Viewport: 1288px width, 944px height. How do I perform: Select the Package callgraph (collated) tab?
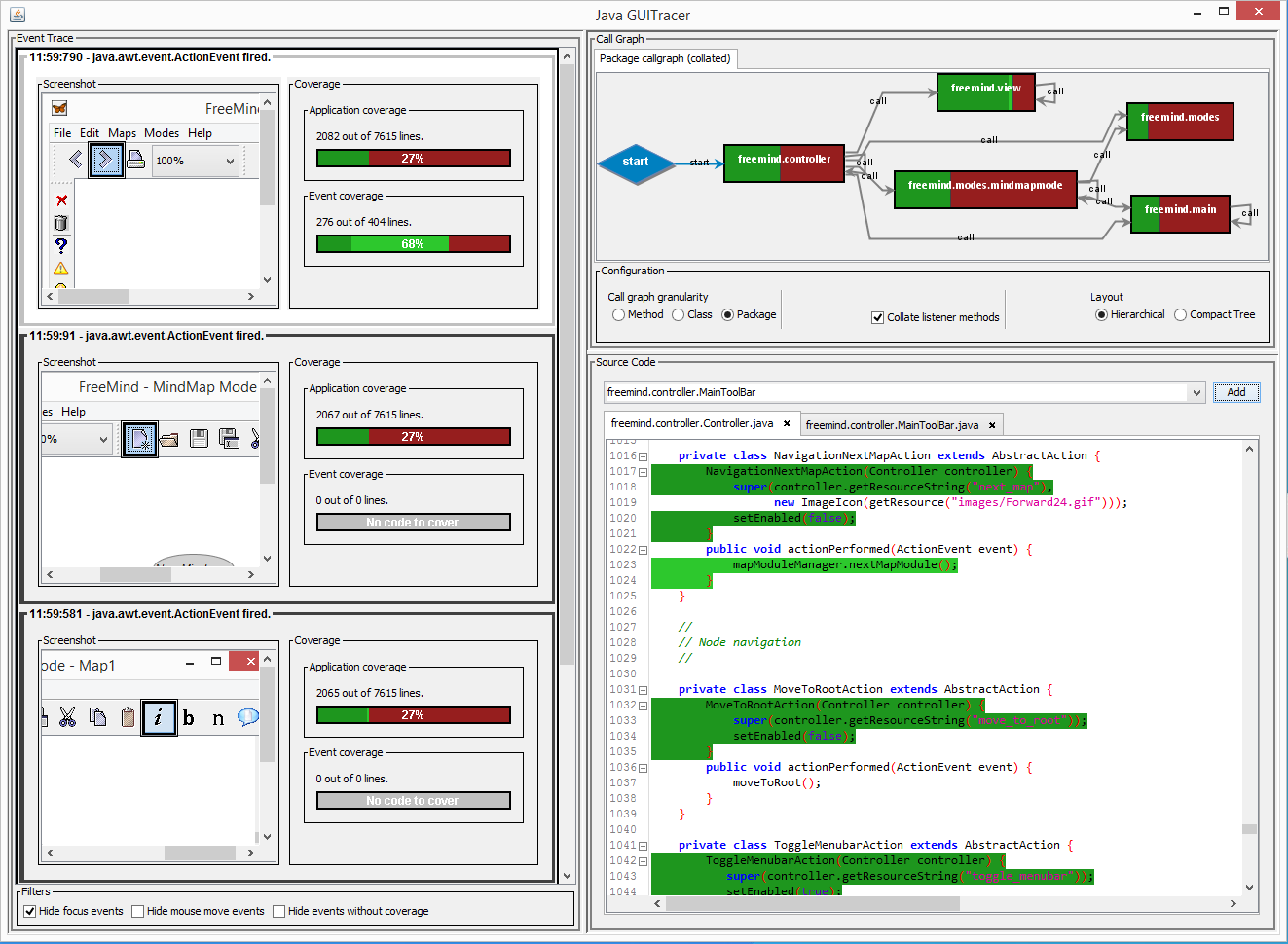coord(665,58)
